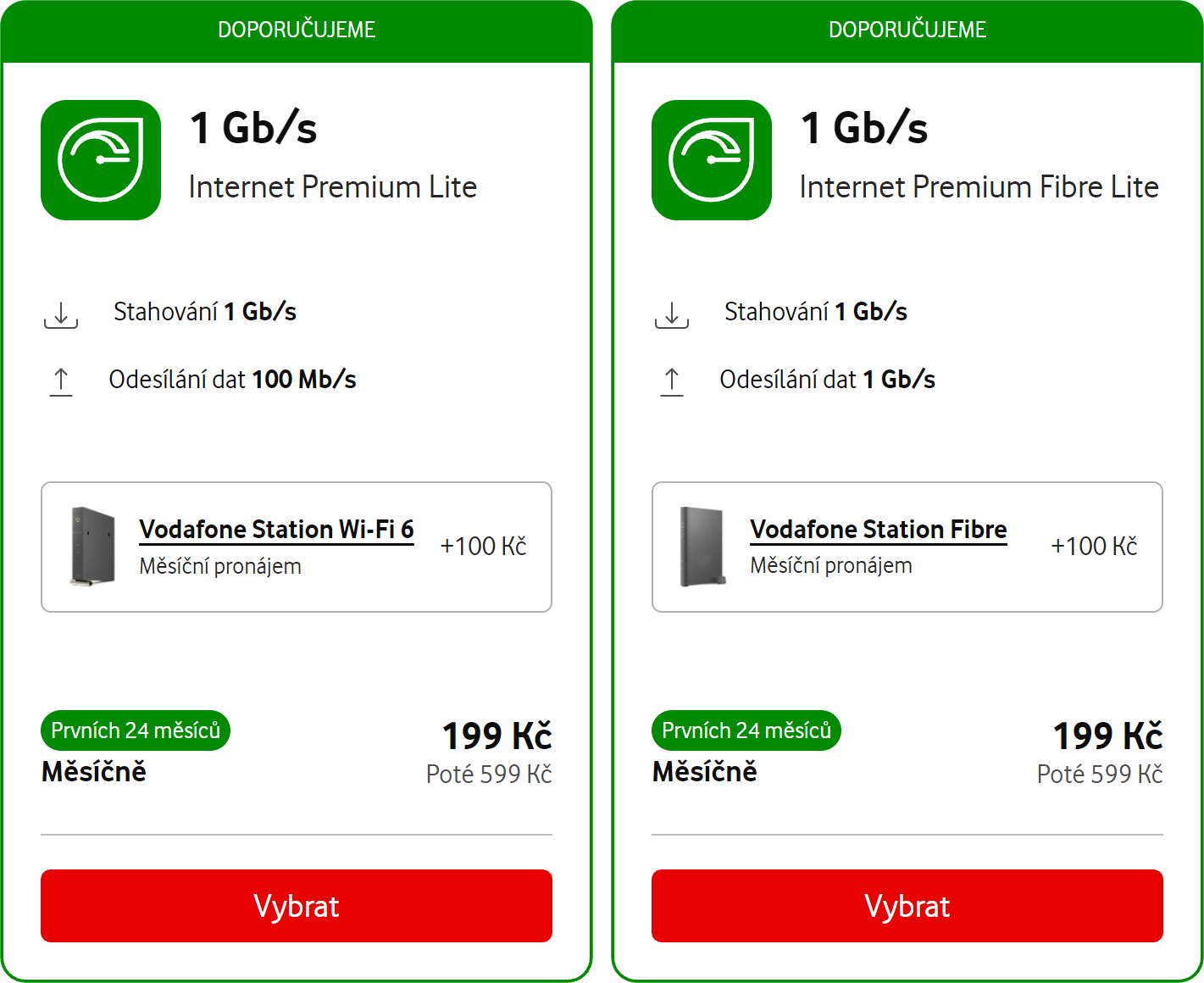
Task: Click the download icon in the Fibre Lite card
Action: [x=672, y=314]
